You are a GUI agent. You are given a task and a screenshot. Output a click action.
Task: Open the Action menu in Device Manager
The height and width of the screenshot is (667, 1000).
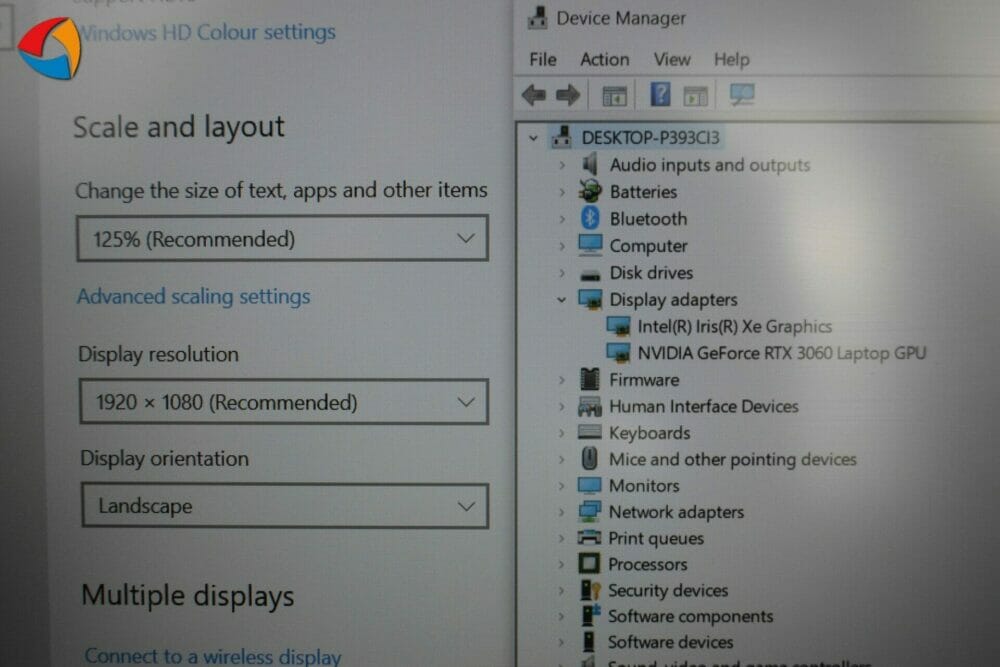(x=605, y=59)
